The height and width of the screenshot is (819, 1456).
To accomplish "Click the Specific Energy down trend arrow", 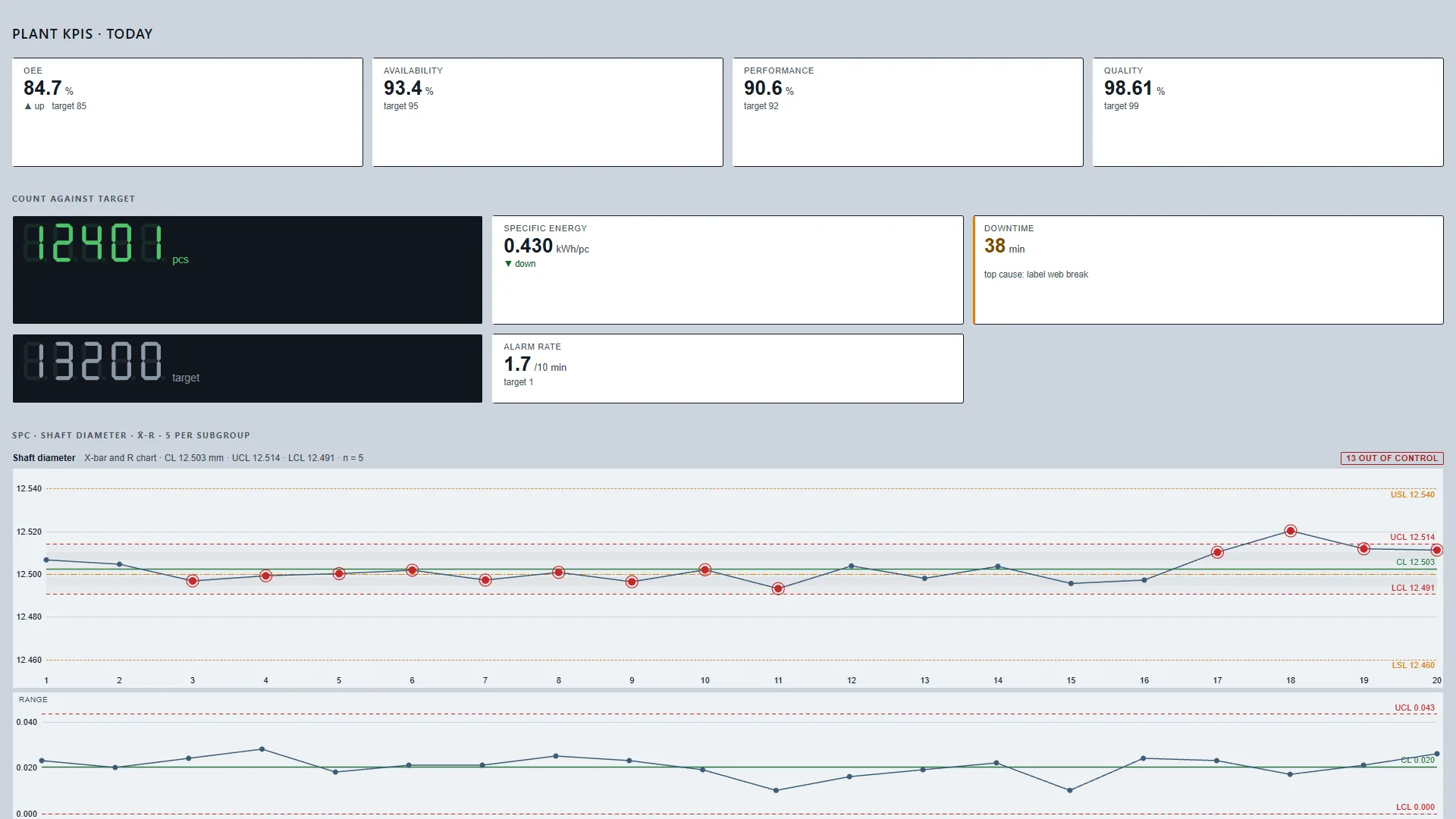I will pyautogui.click(x=508, y=264).
